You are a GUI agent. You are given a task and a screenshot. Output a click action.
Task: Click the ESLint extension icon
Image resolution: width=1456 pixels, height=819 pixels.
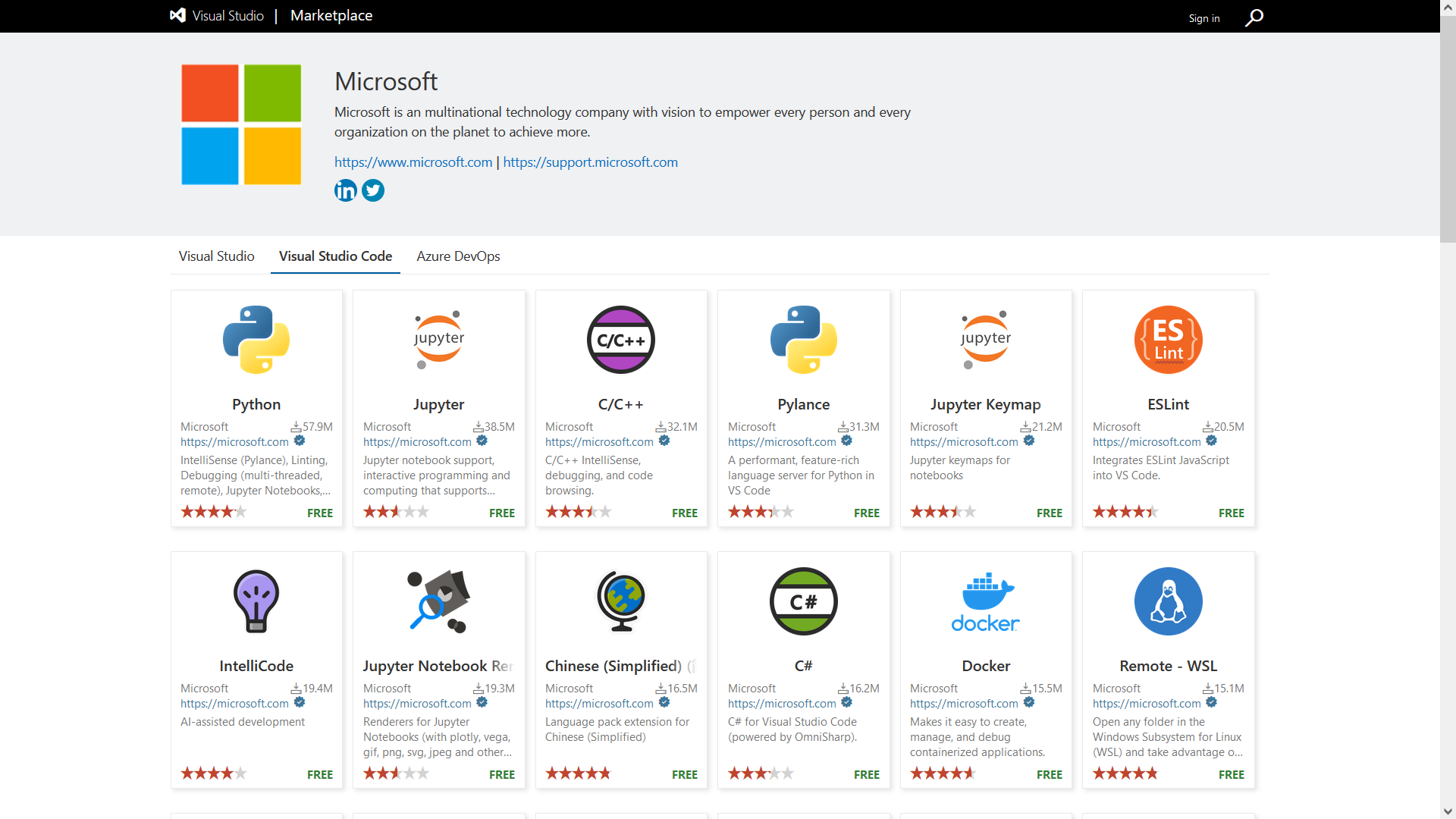coord(1168,340)
